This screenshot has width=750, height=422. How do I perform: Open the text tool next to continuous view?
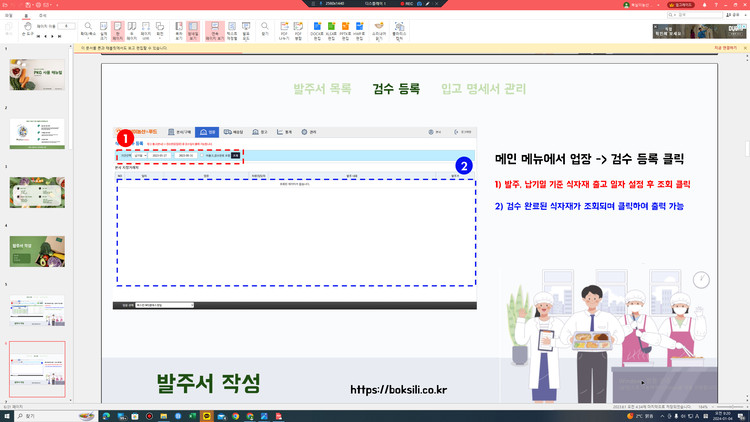point(232,31)
